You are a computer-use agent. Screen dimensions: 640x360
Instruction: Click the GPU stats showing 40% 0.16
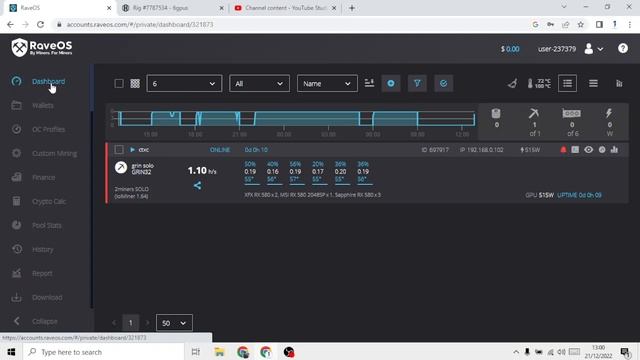[x=273, y=172]
